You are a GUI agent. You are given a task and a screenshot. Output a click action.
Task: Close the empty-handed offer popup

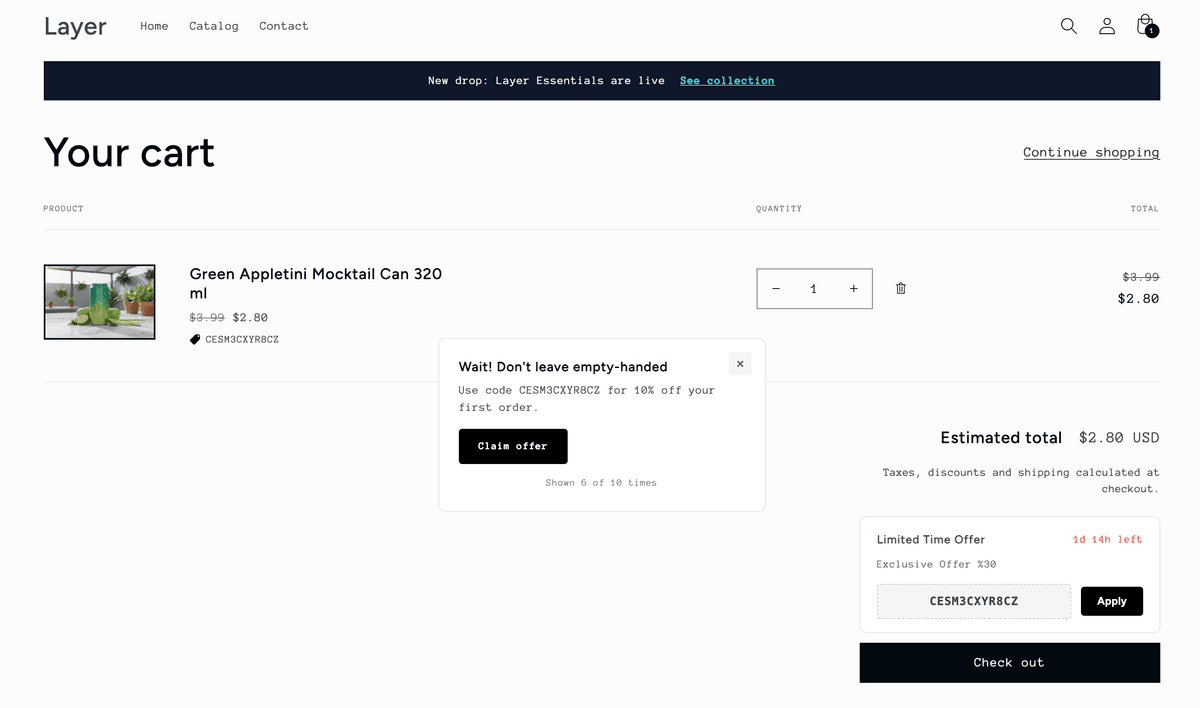pos(740,364)
